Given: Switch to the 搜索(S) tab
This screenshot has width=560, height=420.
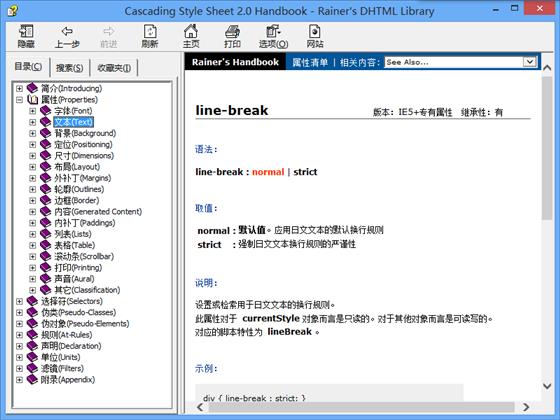Looking at the screenshot, I should click(70, 68).
